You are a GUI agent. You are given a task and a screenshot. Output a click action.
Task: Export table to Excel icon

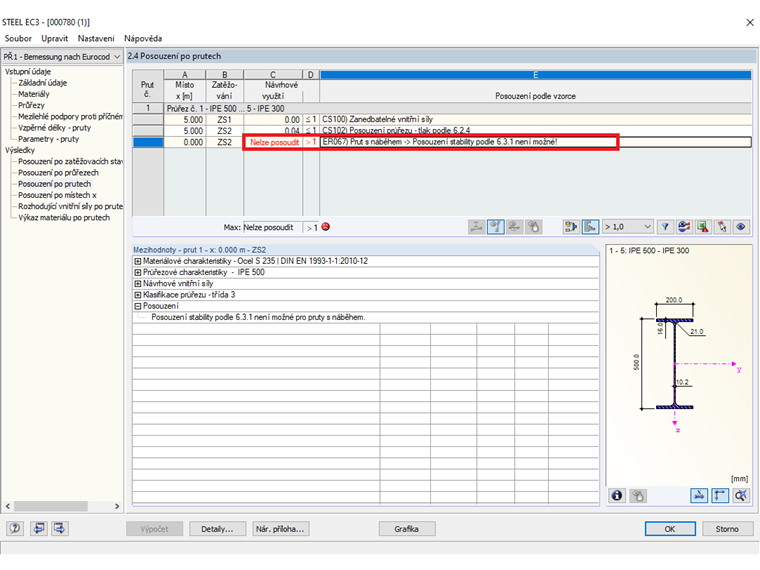click(x=703, y=227)
